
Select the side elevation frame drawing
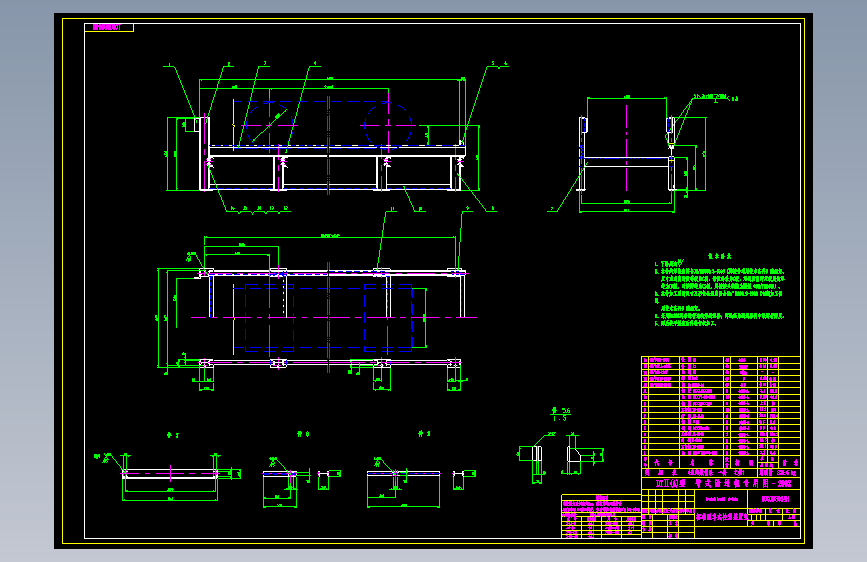[x=626, y=154]
